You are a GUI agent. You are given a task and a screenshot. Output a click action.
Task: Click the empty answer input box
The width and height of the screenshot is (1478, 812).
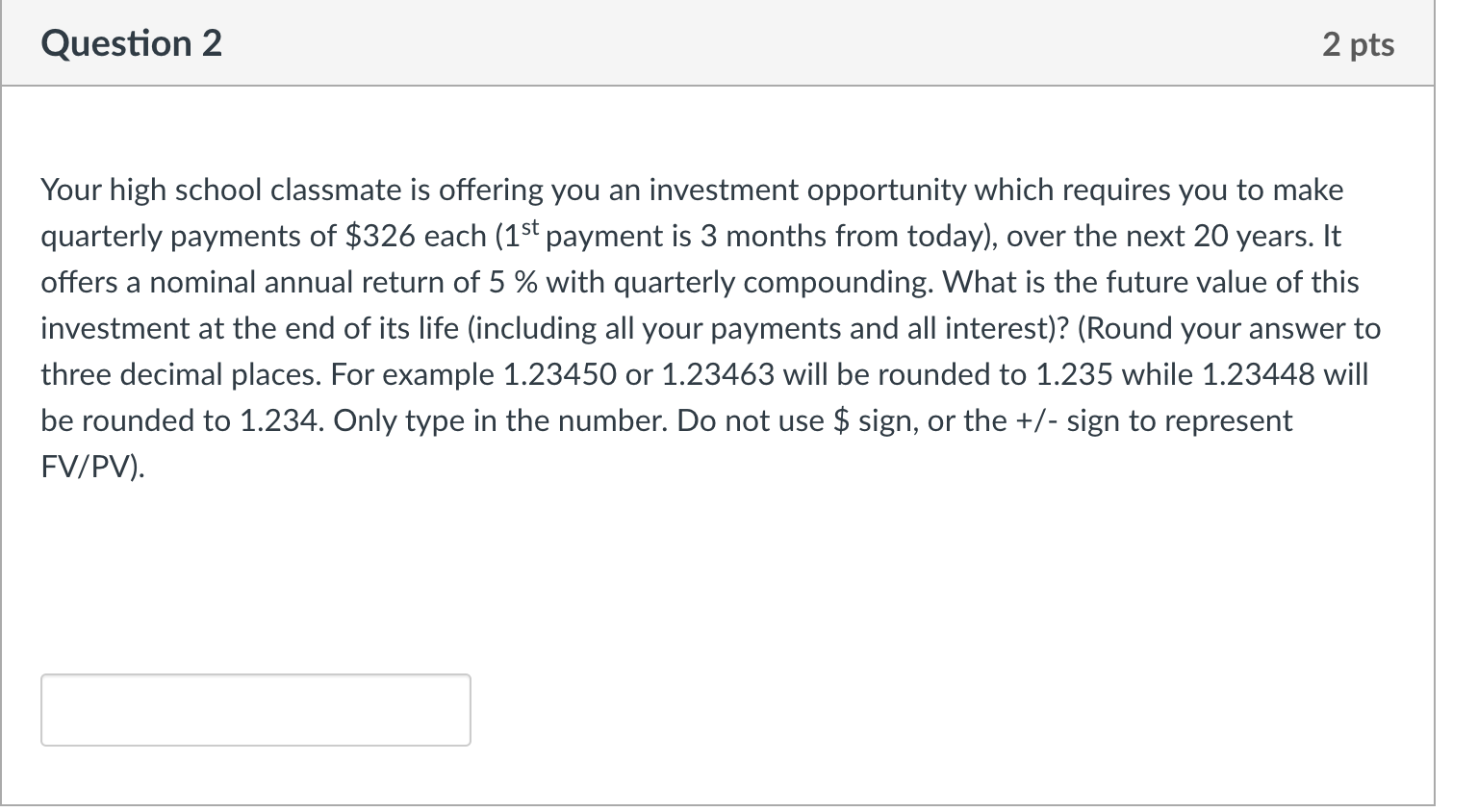click(x=255, y=710)
